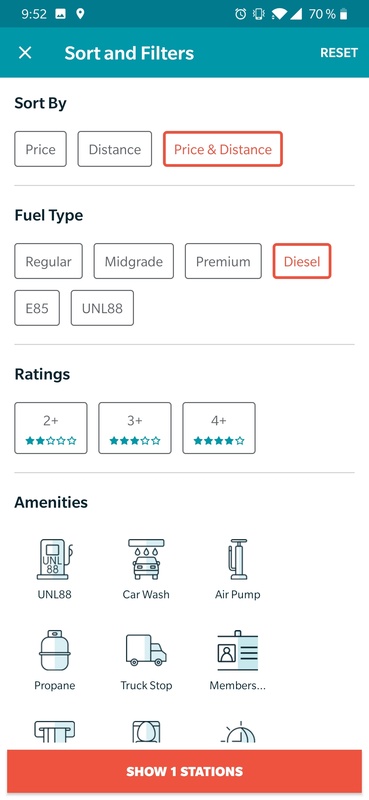
Task: Tap the RESET button
Action: 339,53
